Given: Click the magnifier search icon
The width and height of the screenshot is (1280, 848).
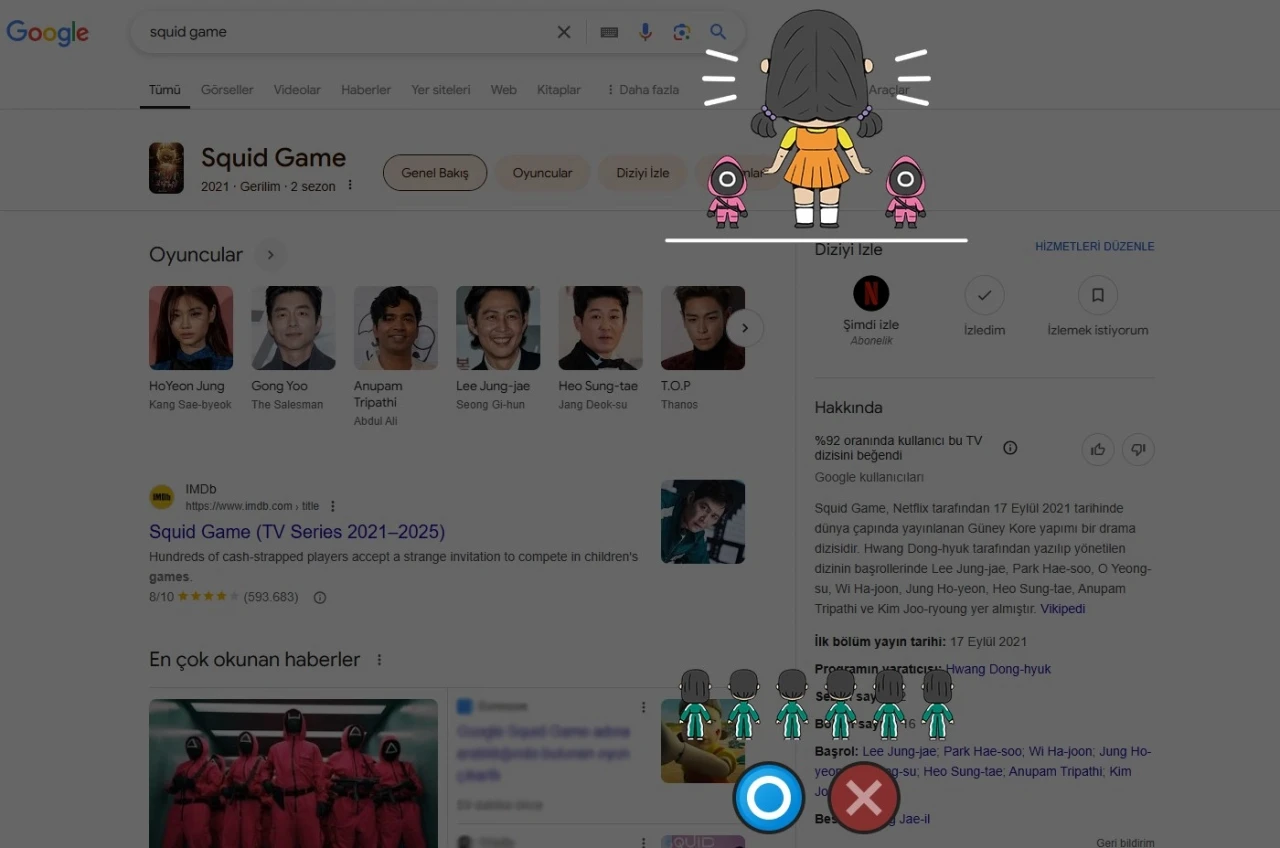Looking at the screenshot, I should tap(718, 32).
